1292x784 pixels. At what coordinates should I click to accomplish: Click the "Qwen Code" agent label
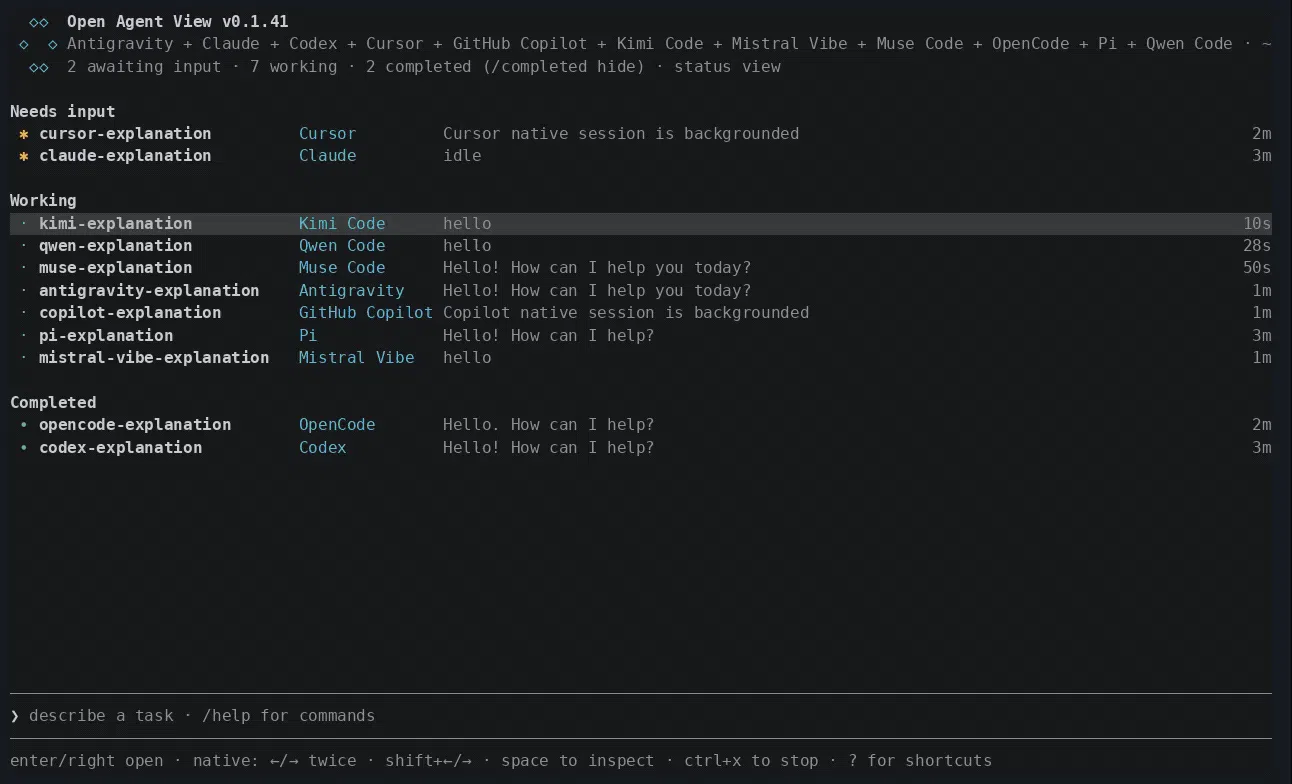342,246
